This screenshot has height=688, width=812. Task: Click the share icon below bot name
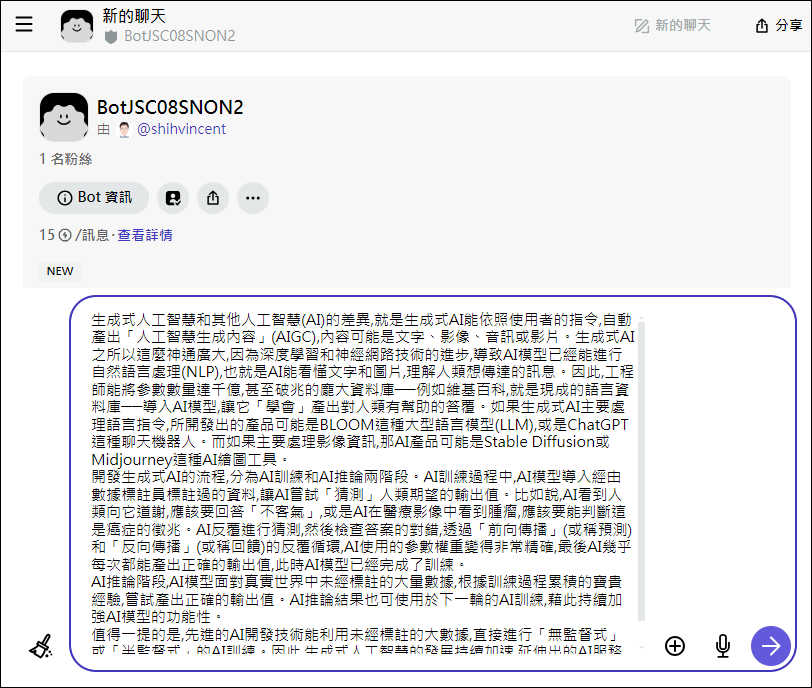pyautogui.click(x=213, y=198)
